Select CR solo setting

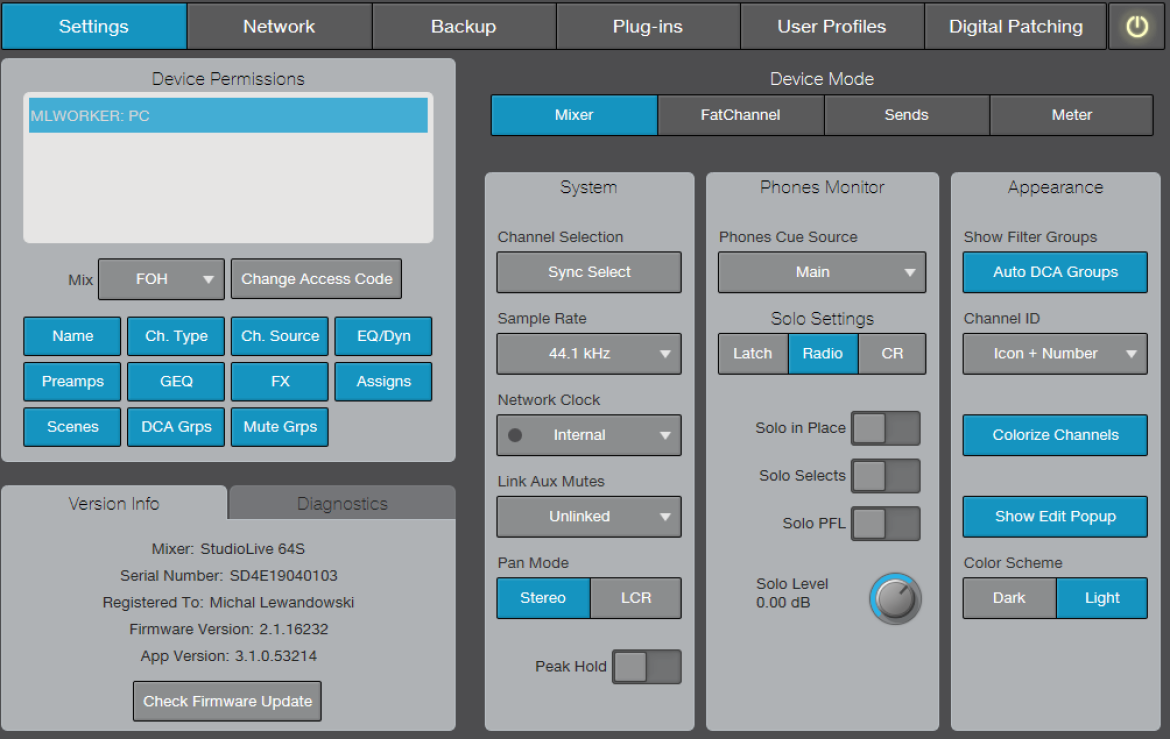pos(892,354)
